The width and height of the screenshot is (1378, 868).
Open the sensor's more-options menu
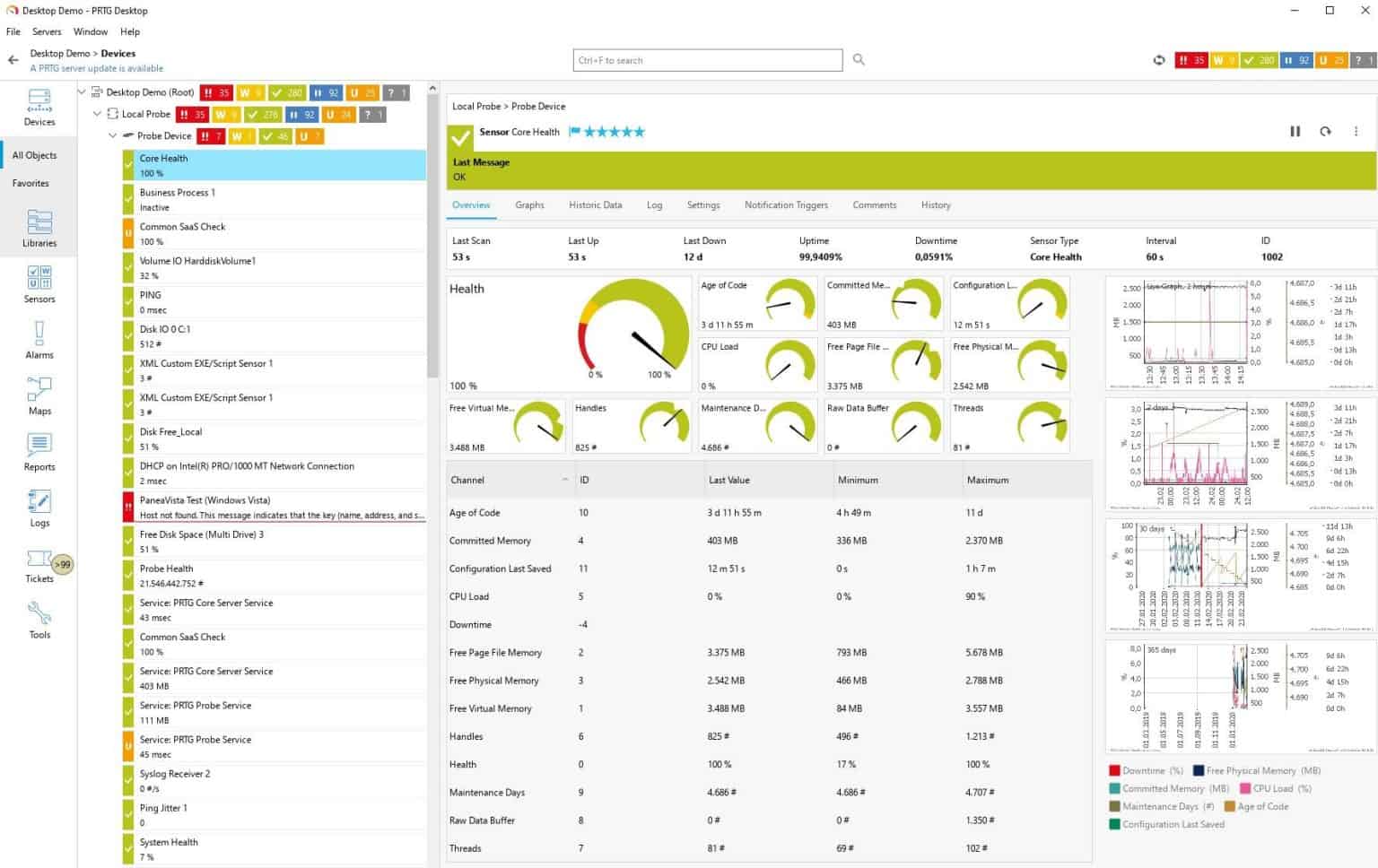click(x=1356, y=131)
